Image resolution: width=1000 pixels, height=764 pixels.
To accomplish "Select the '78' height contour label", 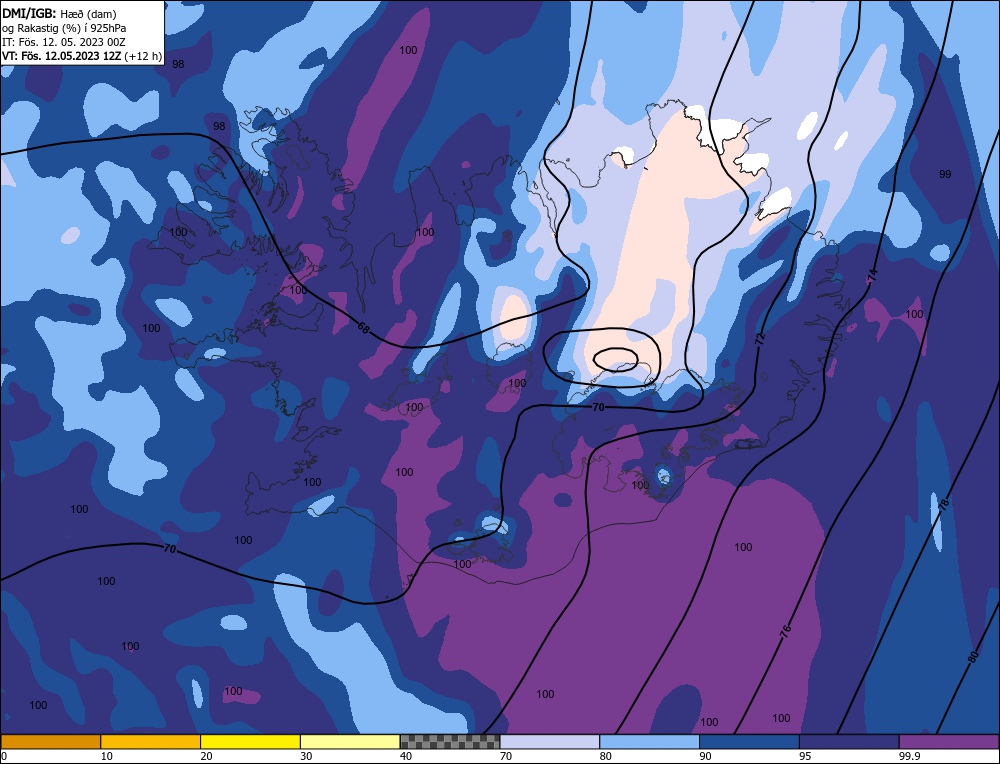I will click(x=944, y=503).
